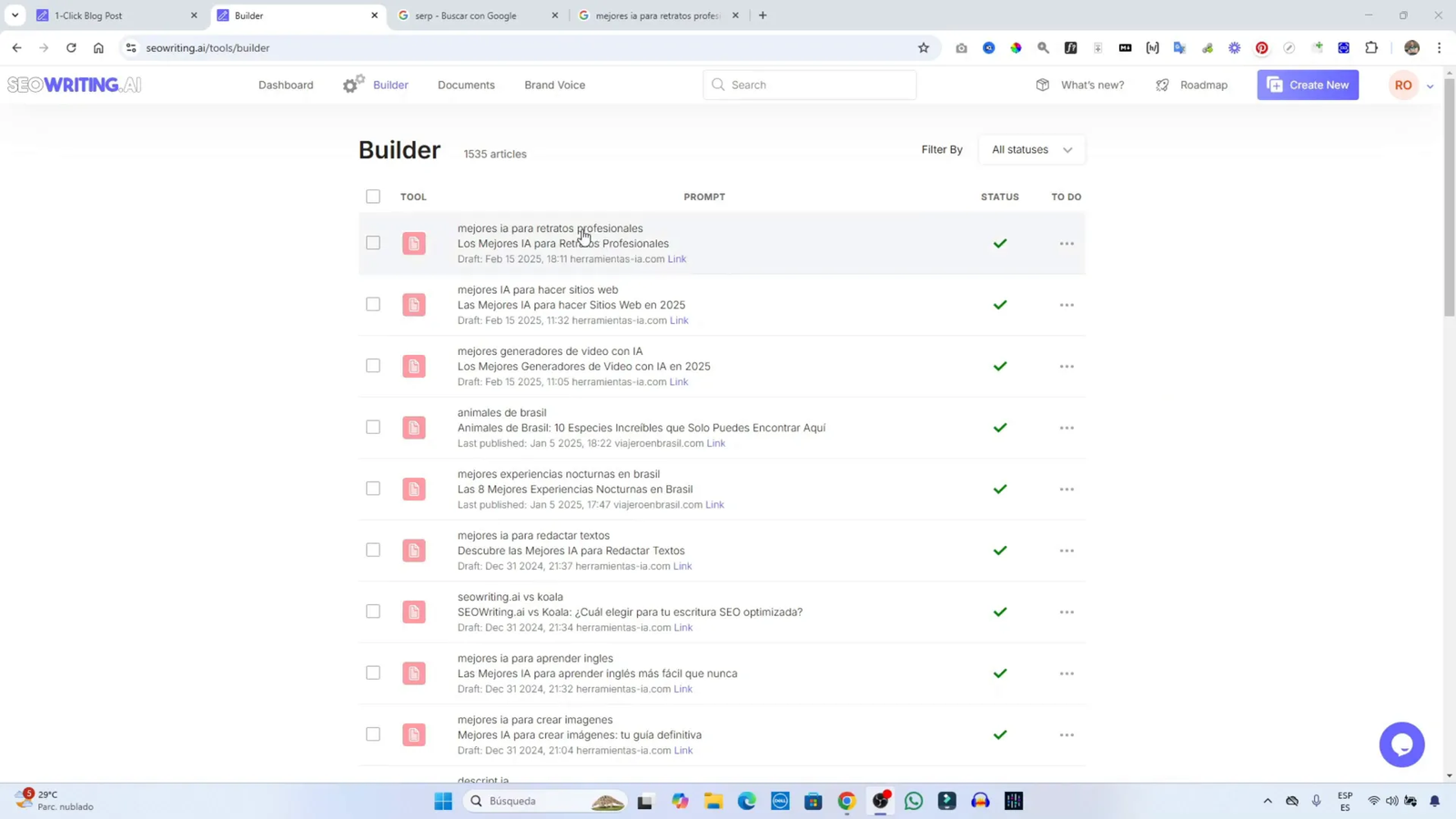Open the browser tab list dropdown arrow

tap(15, 15)
